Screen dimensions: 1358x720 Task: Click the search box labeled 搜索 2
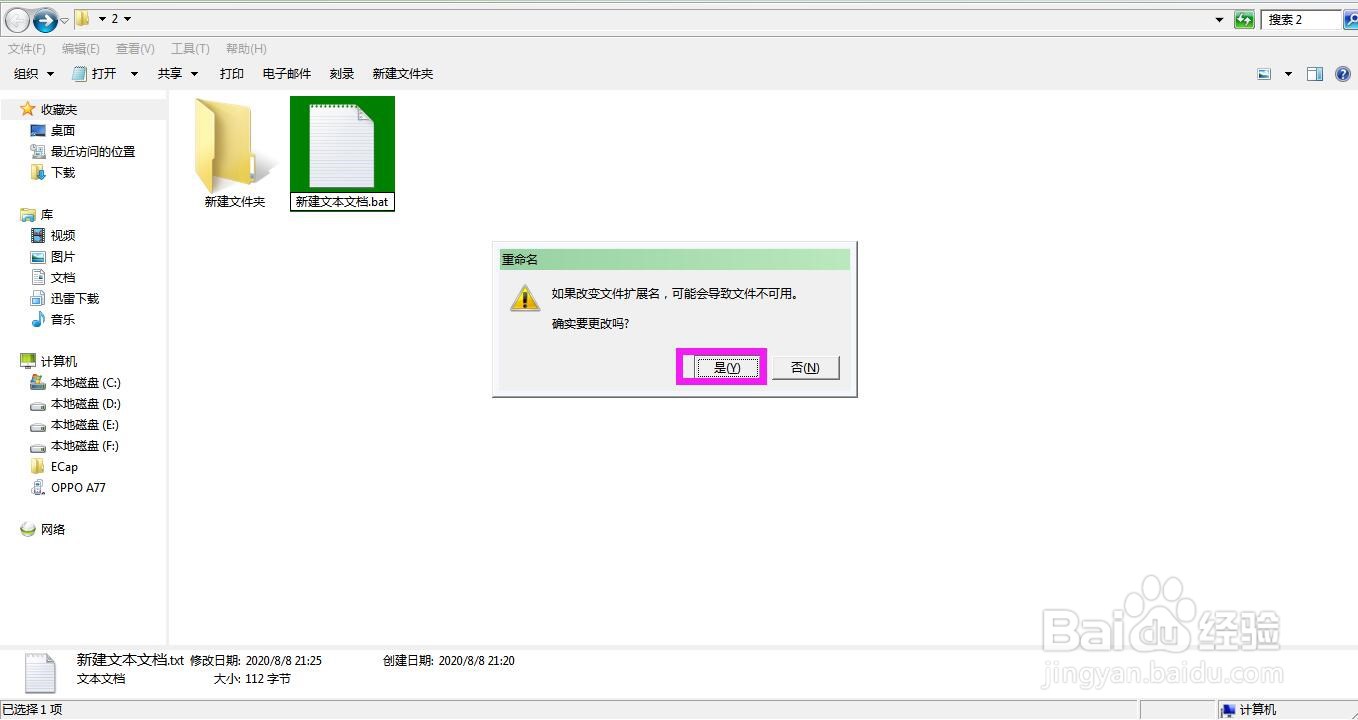tap(1301, 19)
